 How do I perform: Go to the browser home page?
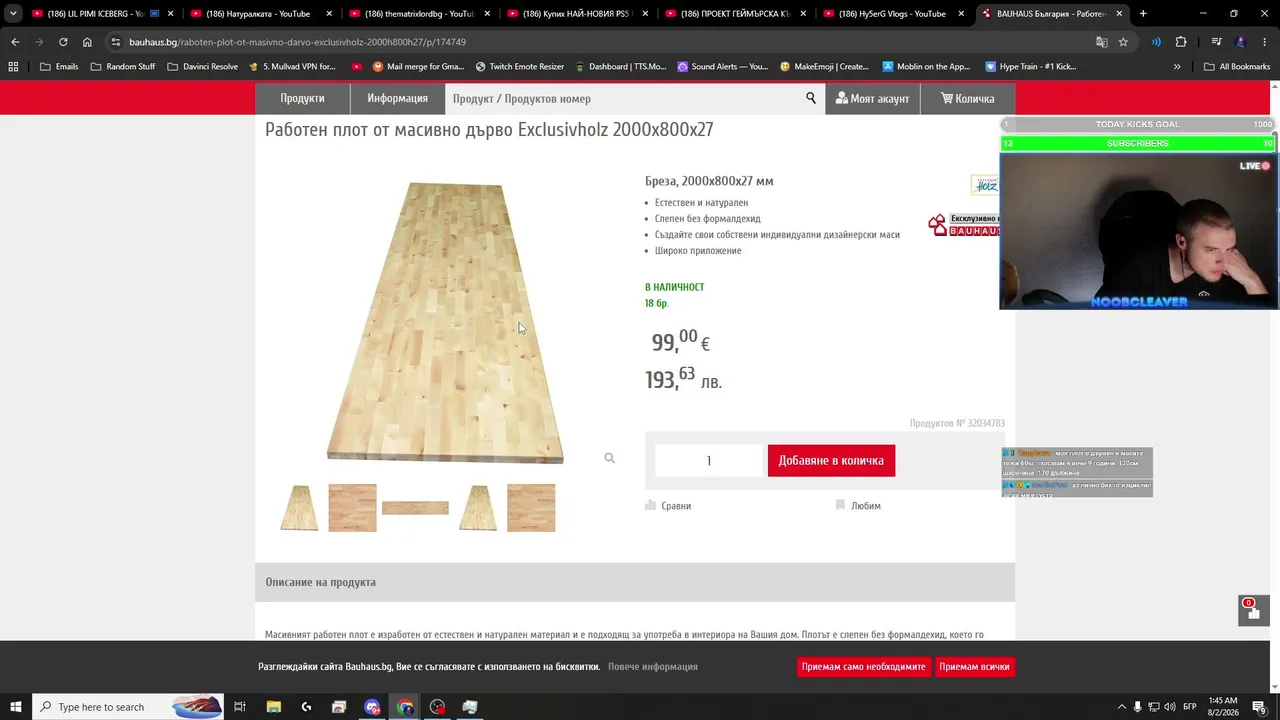point(87,42)
